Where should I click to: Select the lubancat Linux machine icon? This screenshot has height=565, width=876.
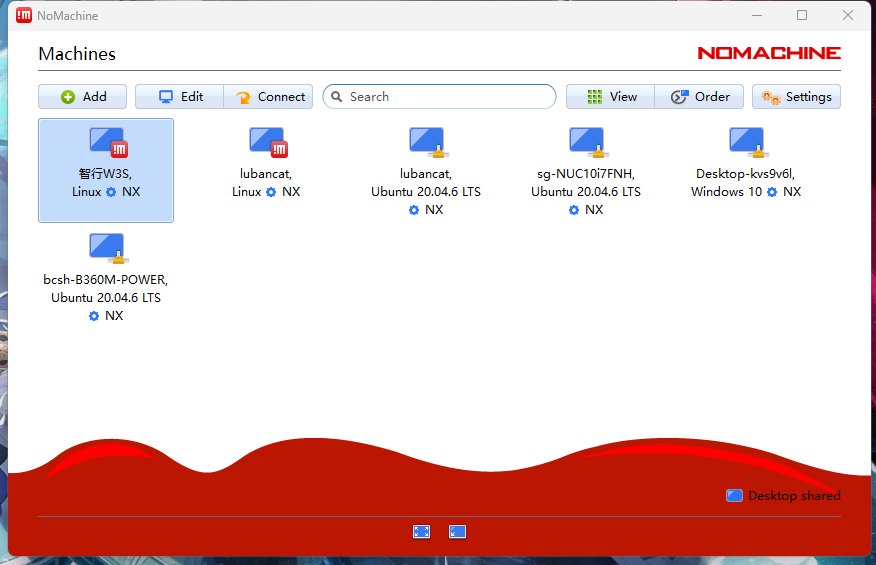pos(268,142)
